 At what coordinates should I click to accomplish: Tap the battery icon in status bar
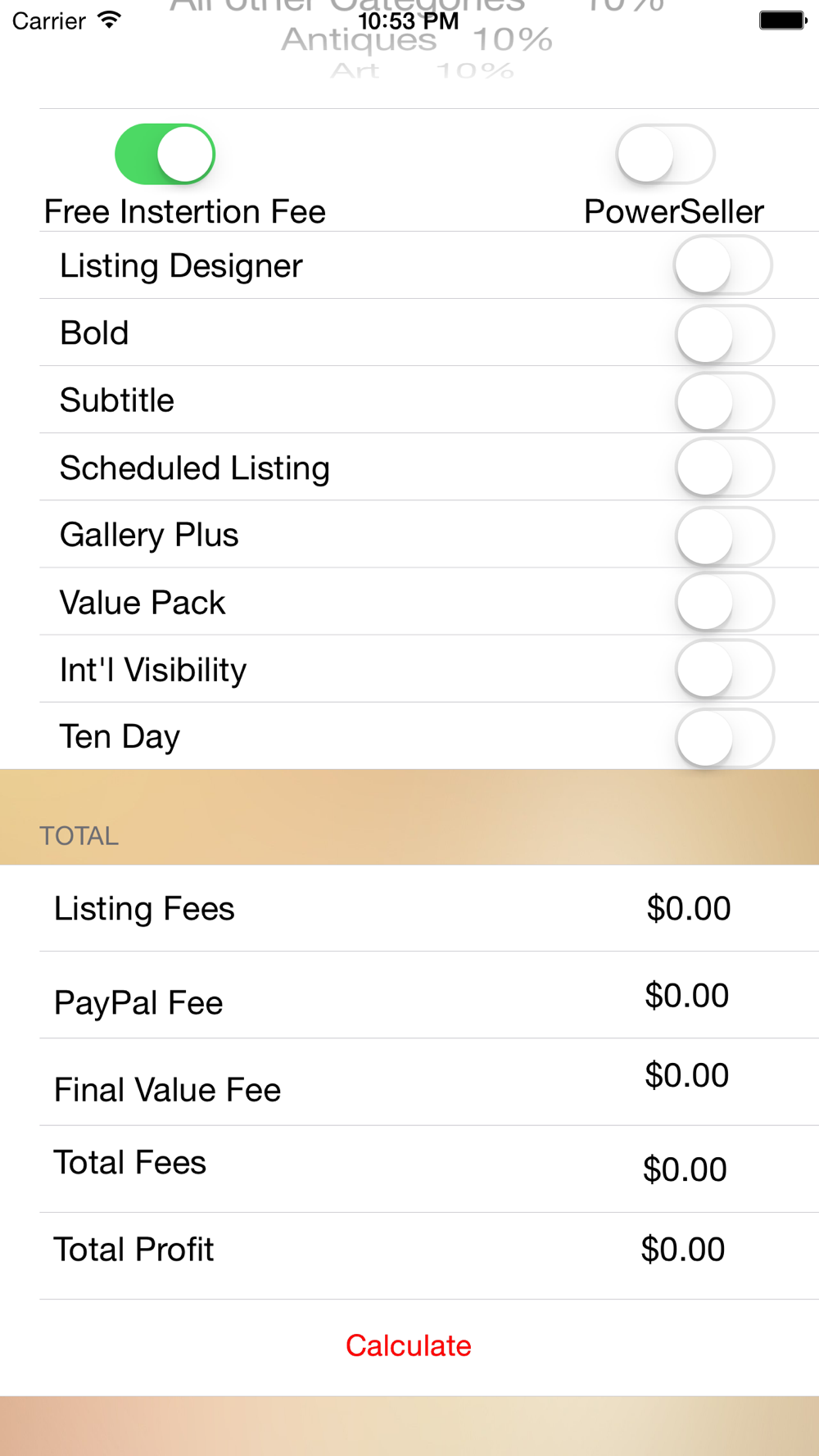pyautogui.click(x=783, y=20)
